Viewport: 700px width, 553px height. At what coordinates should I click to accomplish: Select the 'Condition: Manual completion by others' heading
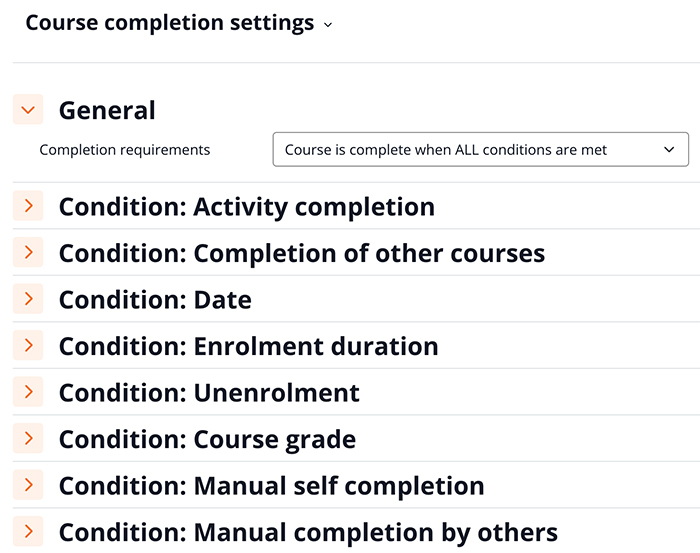(x=308, y=532)
